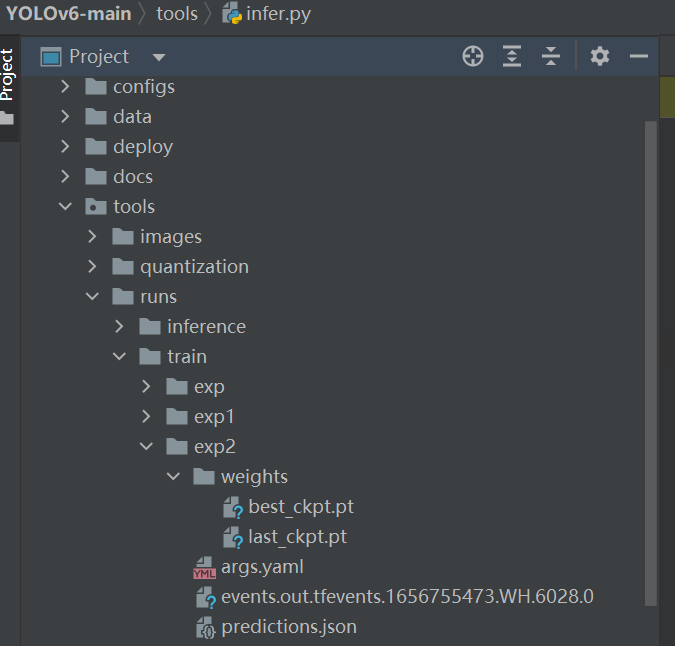Click the weights folder icon
The image size is (675, 646).
point(204,476)
